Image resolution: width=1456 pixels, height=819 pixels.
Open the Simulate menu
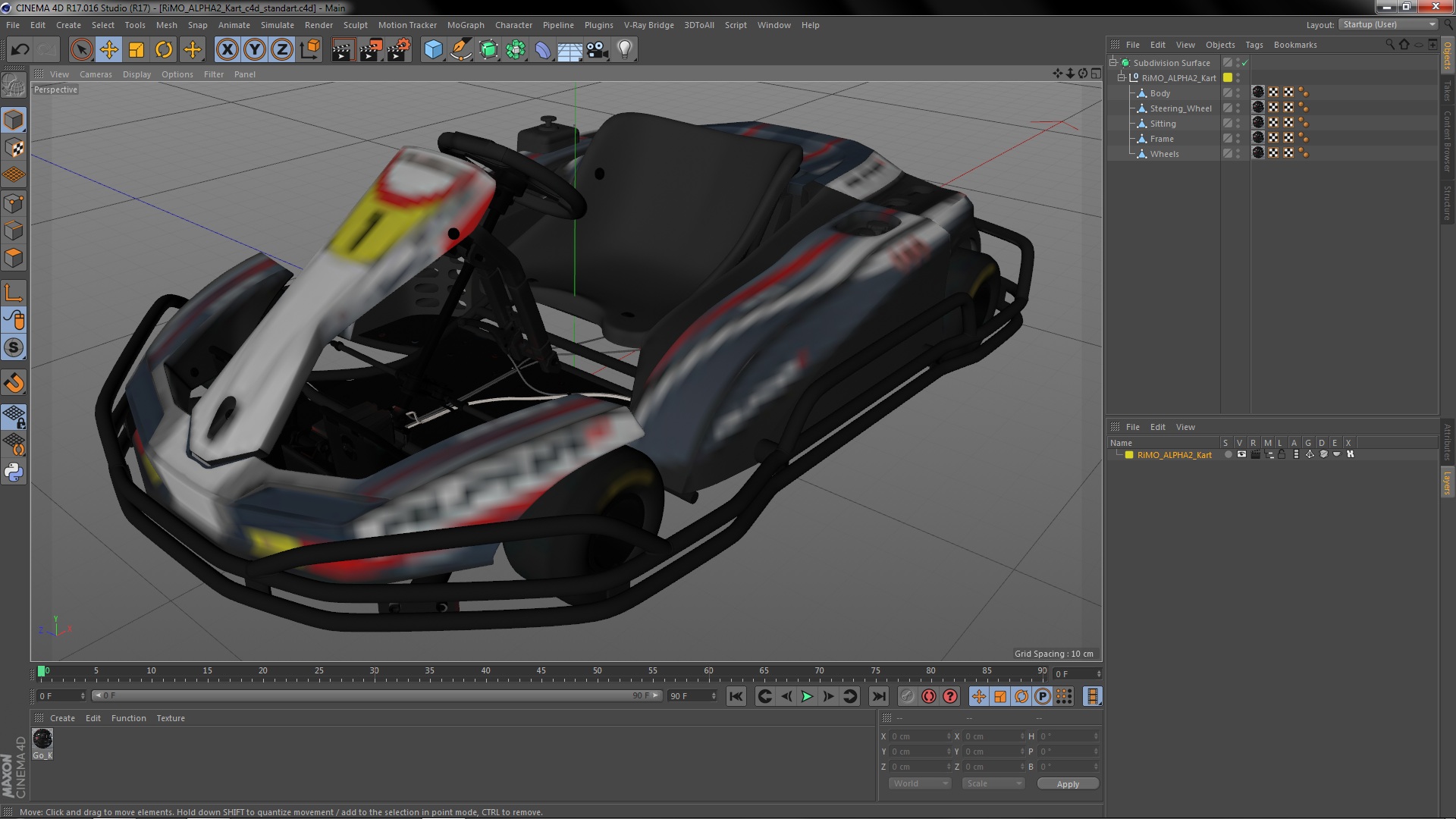coord(275,25)
